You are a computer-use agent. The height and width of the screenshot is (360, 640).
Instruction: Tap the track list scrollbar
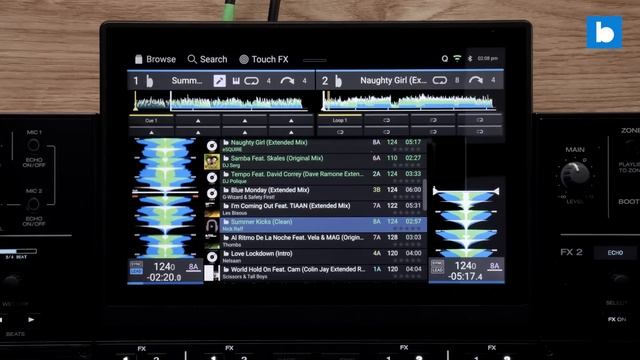point(424,194)
